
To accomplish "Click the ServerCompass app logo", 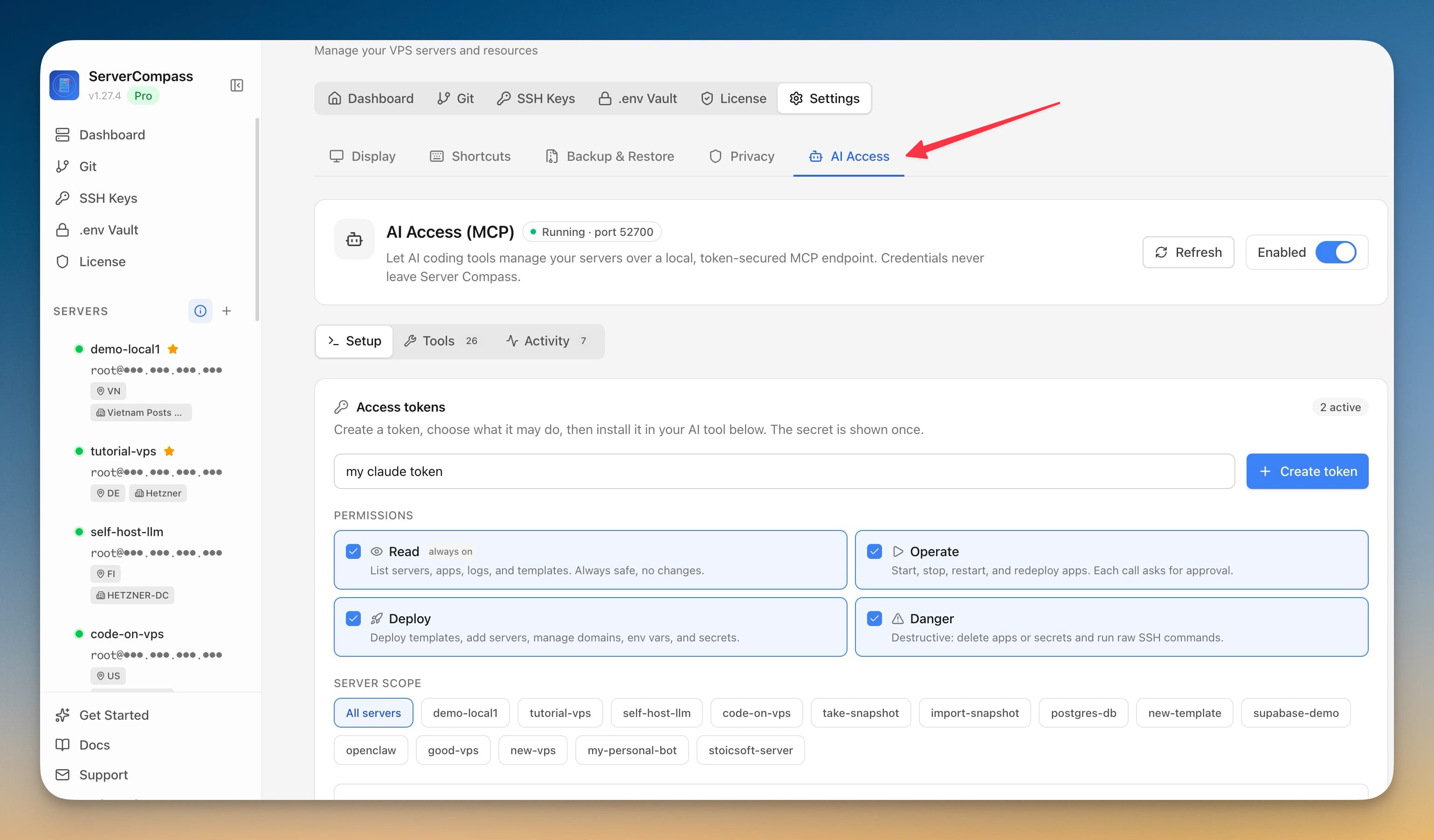I will pos(64,85).
